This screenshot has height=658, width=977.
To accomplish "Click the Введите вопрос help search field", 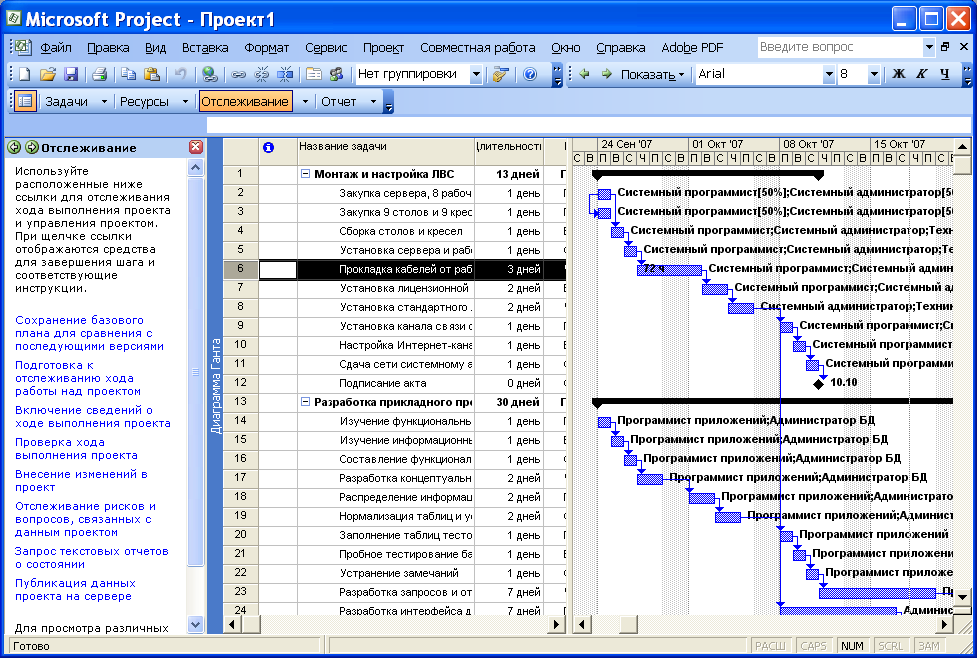I will 840,47.
